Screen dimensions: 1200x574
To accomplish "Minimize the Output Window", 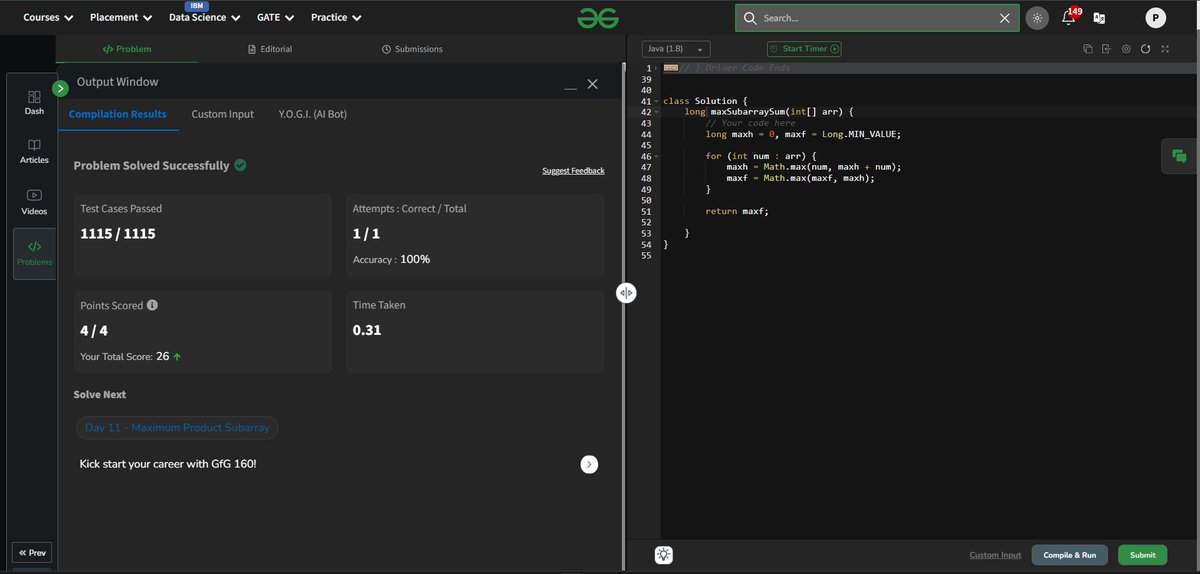I will 570,86.
